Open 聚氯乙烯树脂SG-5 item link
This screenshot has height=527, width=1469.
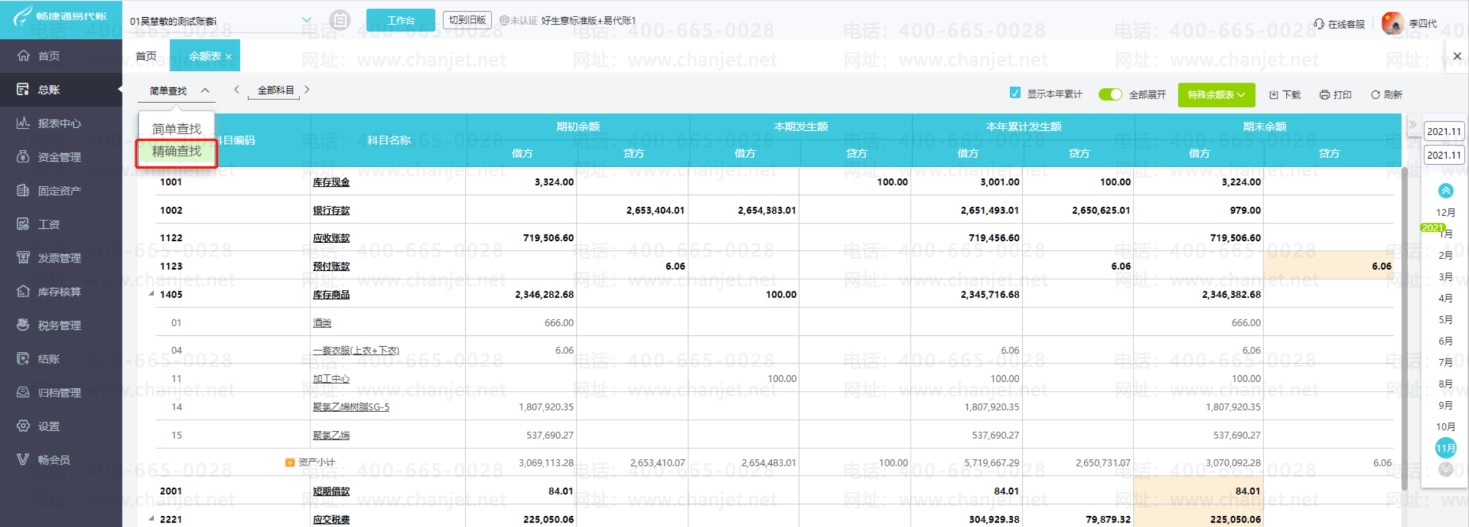[x=351, y=407]
